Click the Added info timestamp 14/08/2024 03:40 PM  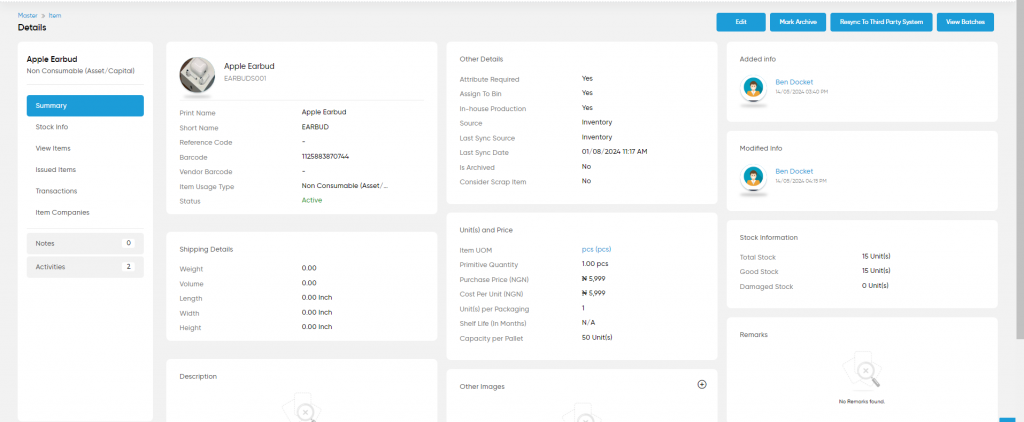(x=801, y=92)
